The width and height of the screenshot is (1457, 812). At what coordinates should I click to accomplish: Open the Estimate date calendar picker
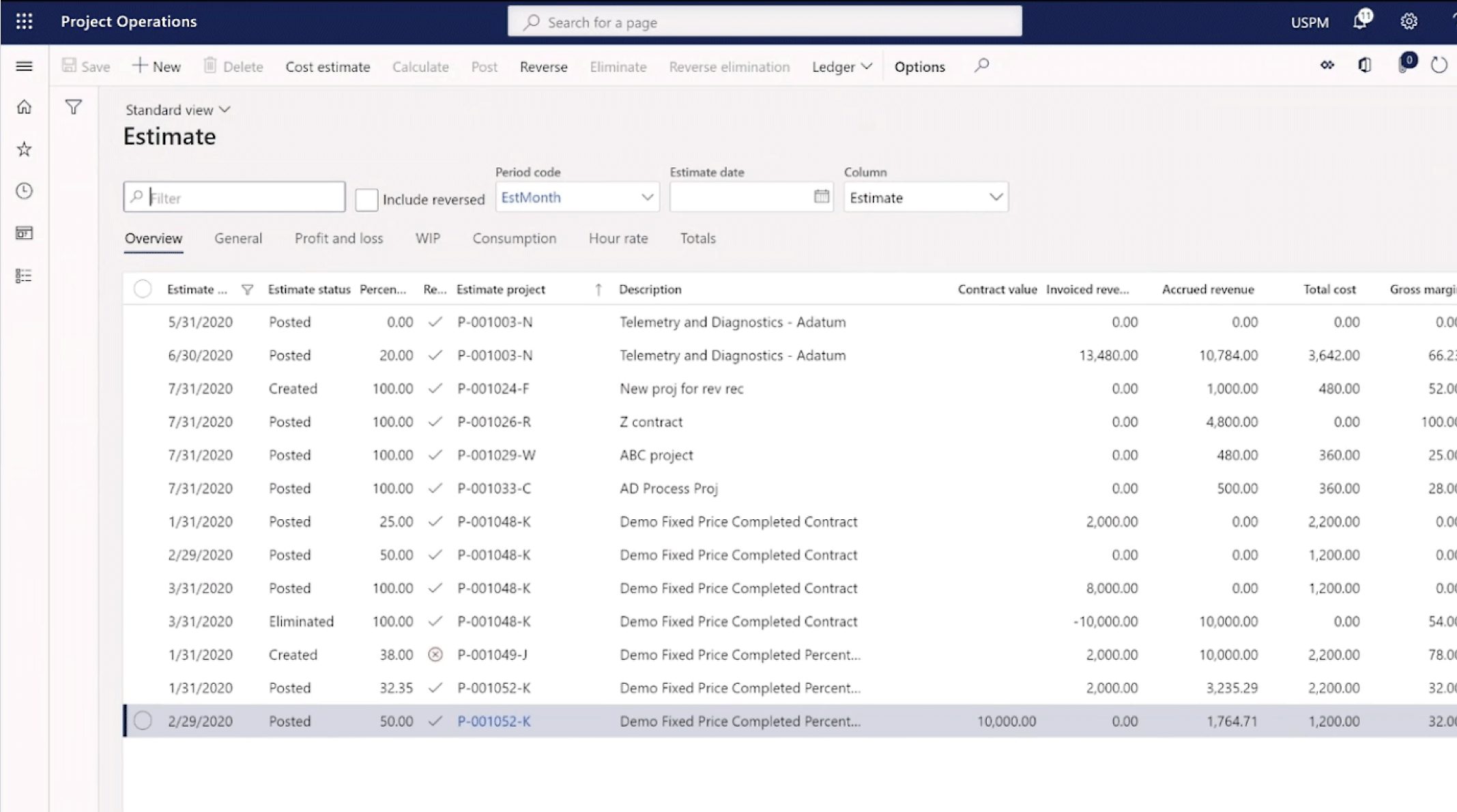[x=820, y=197]
